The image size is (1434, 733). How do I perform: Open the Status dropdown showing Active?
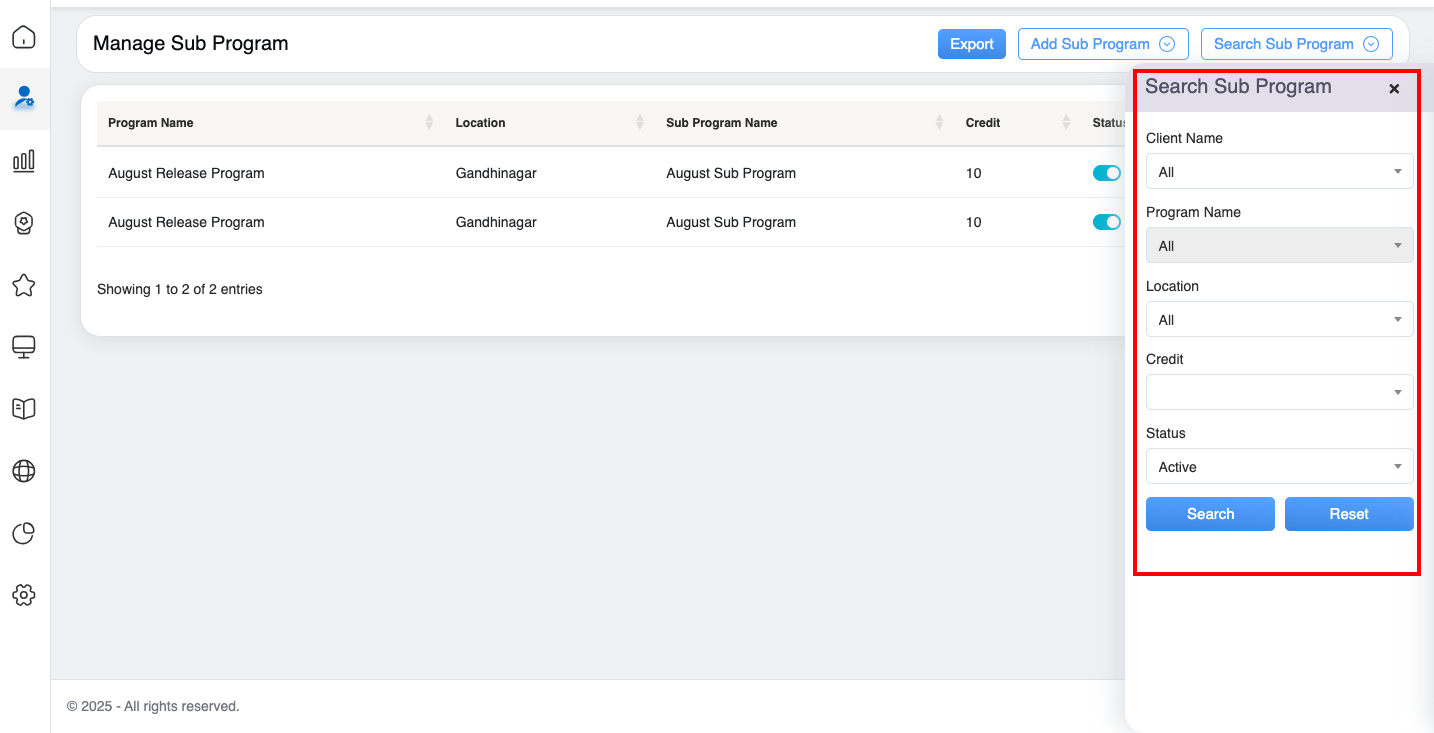(1279, 466)
